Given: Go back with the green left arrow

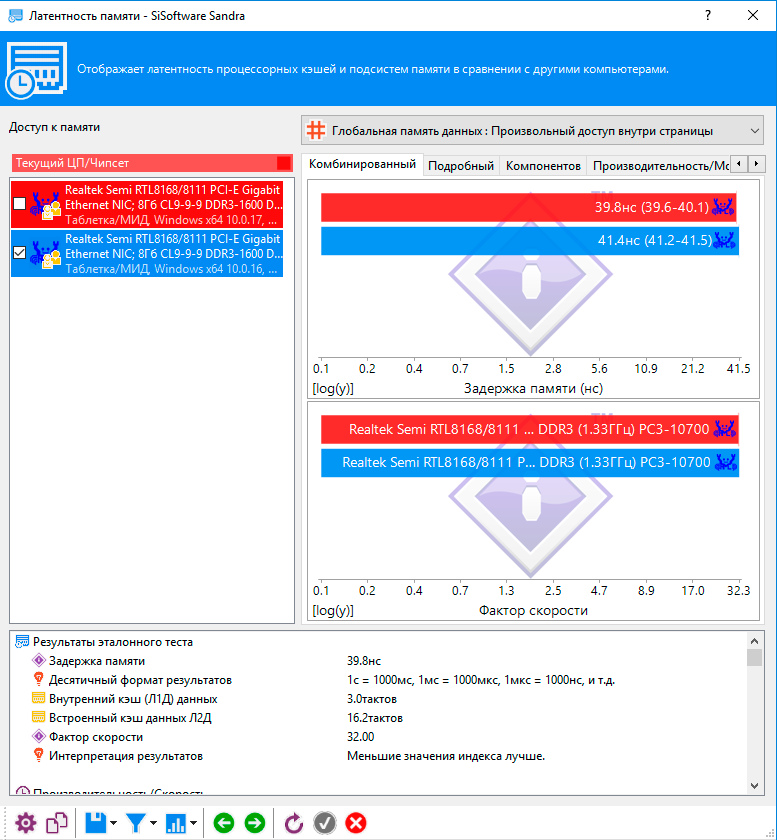Looking at the screenshot, I should 224,822.
